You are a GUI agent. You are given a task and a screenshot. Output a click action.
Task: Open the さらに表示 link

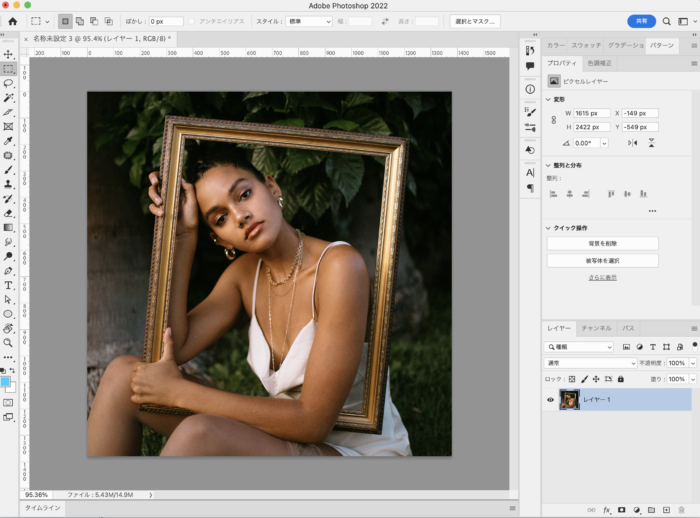coord(603,278)
